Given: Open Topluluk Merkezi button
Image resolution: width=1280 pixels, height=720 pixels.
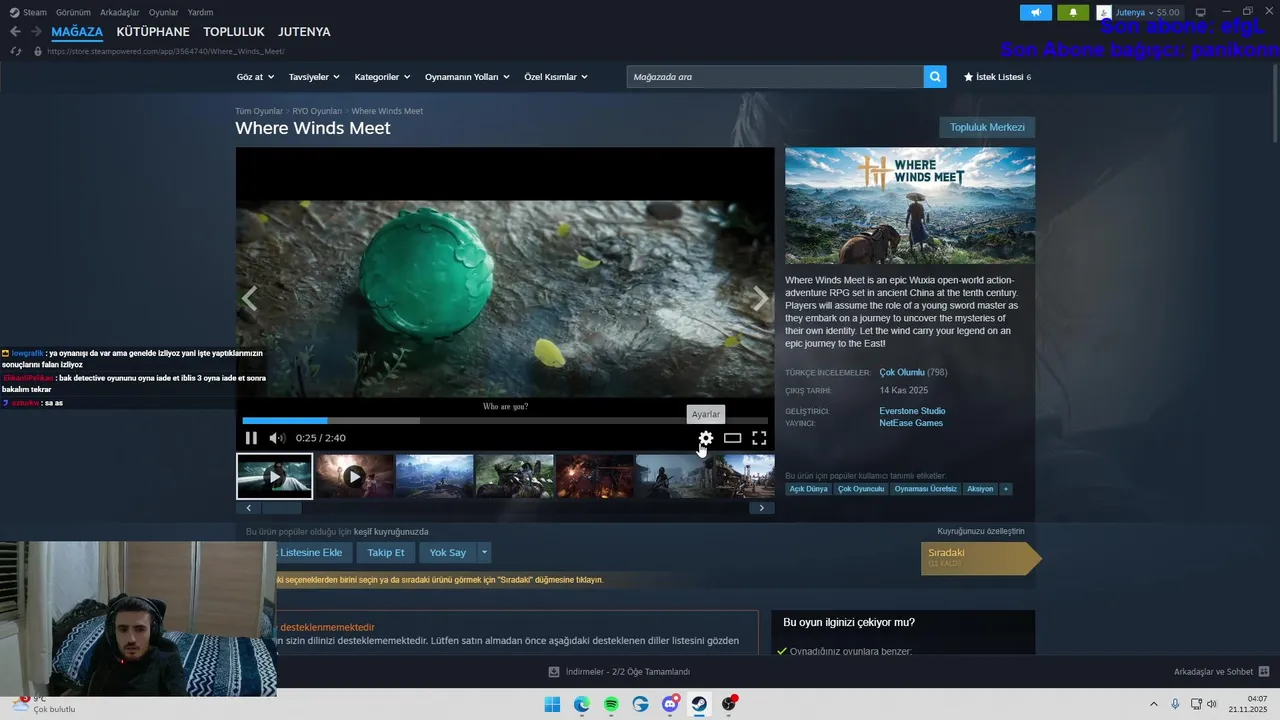Looking at the screenshot, I should [x=987, y=127].
